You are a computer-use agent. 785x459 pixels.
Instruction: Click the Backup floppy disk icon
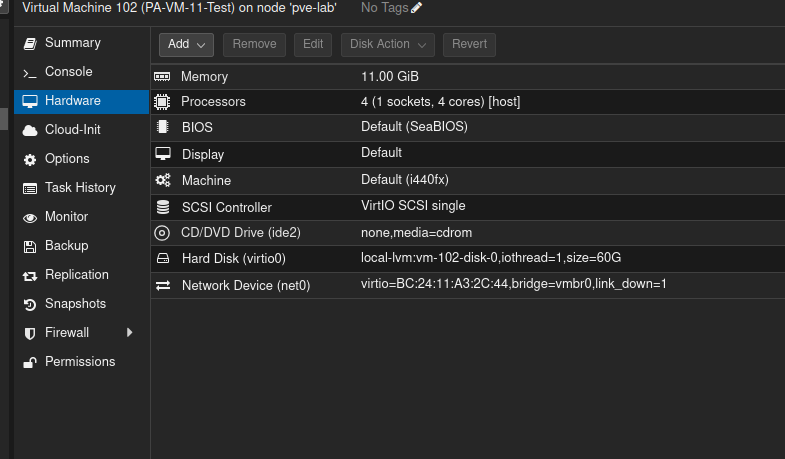click(x=30, y=247)
